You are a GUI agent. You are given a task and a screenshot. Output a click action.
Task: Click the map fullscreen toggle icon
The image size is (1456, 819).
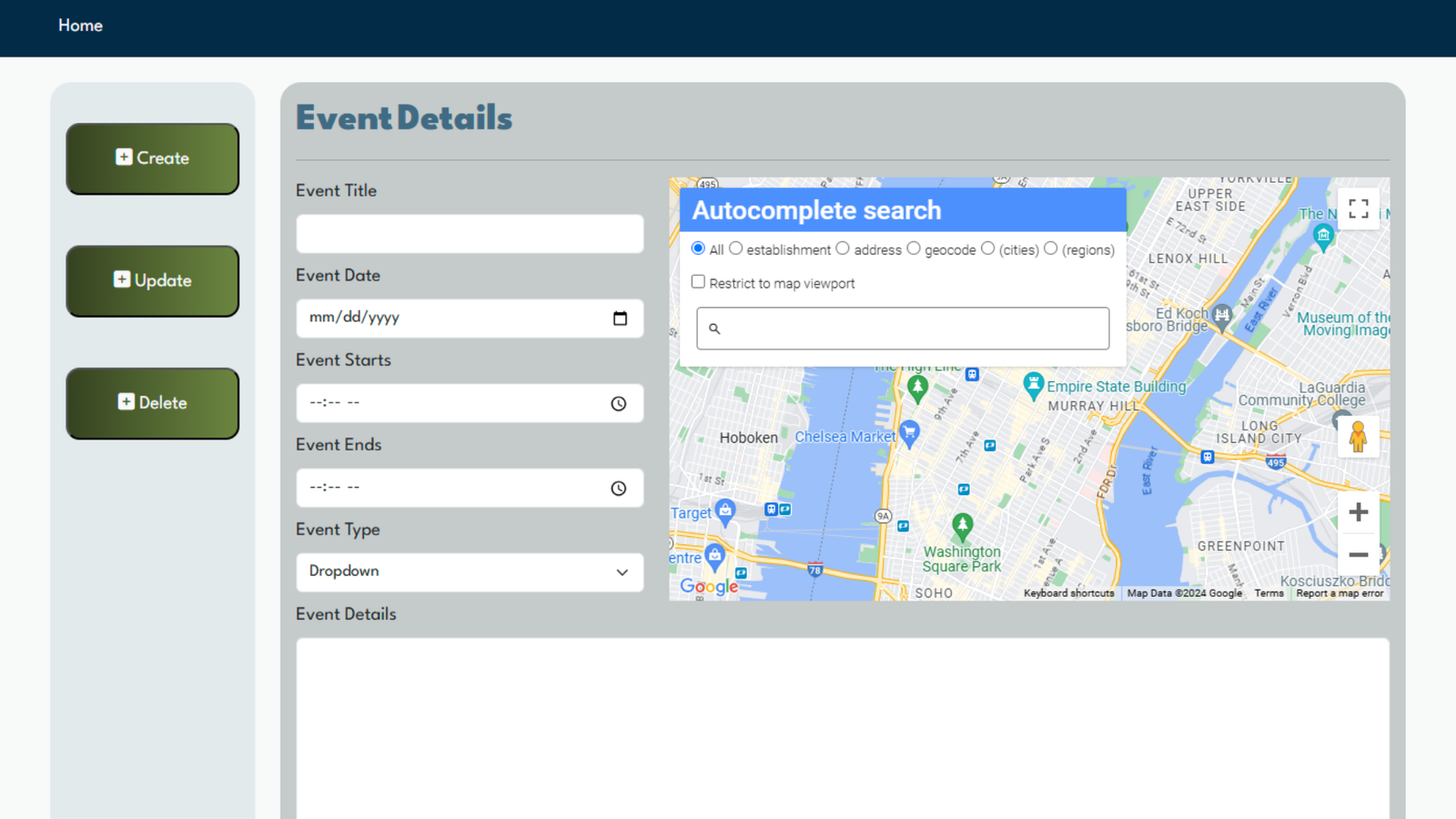coord(1358,209)
